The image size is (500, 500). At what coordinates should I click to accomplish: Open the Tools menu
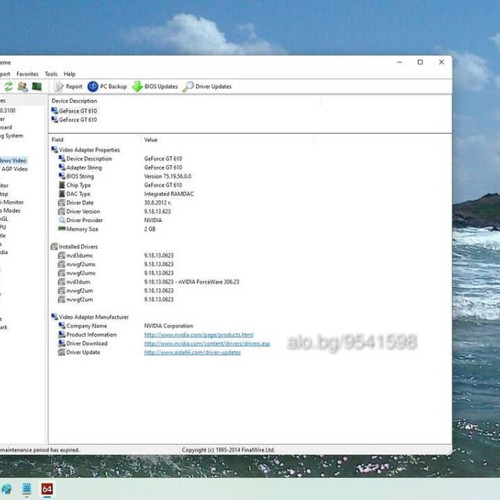point(51,74)
